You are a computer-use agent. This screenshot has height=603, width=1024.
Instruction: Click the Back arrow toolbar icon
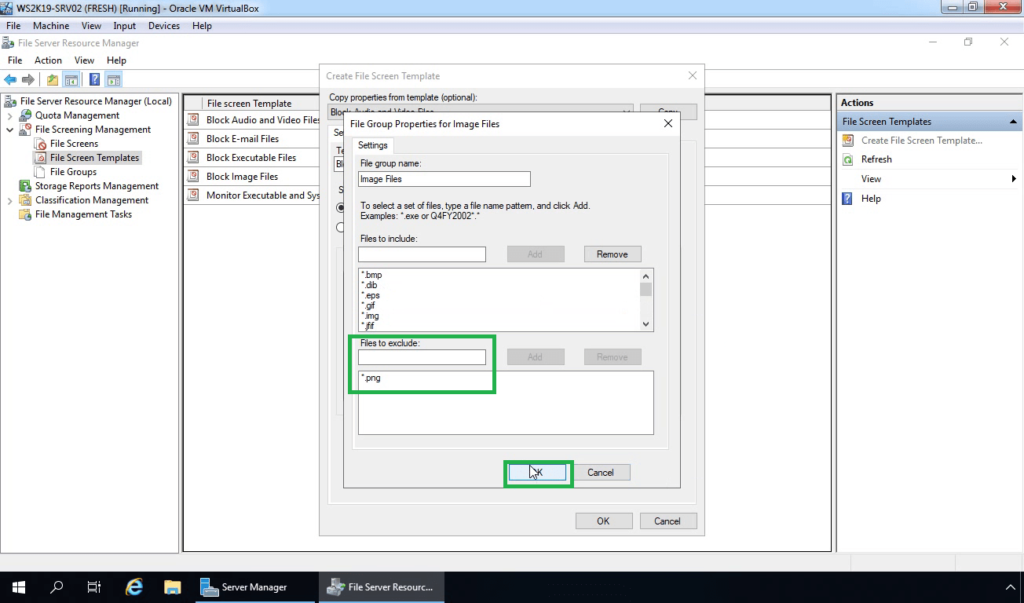(10, 80)
